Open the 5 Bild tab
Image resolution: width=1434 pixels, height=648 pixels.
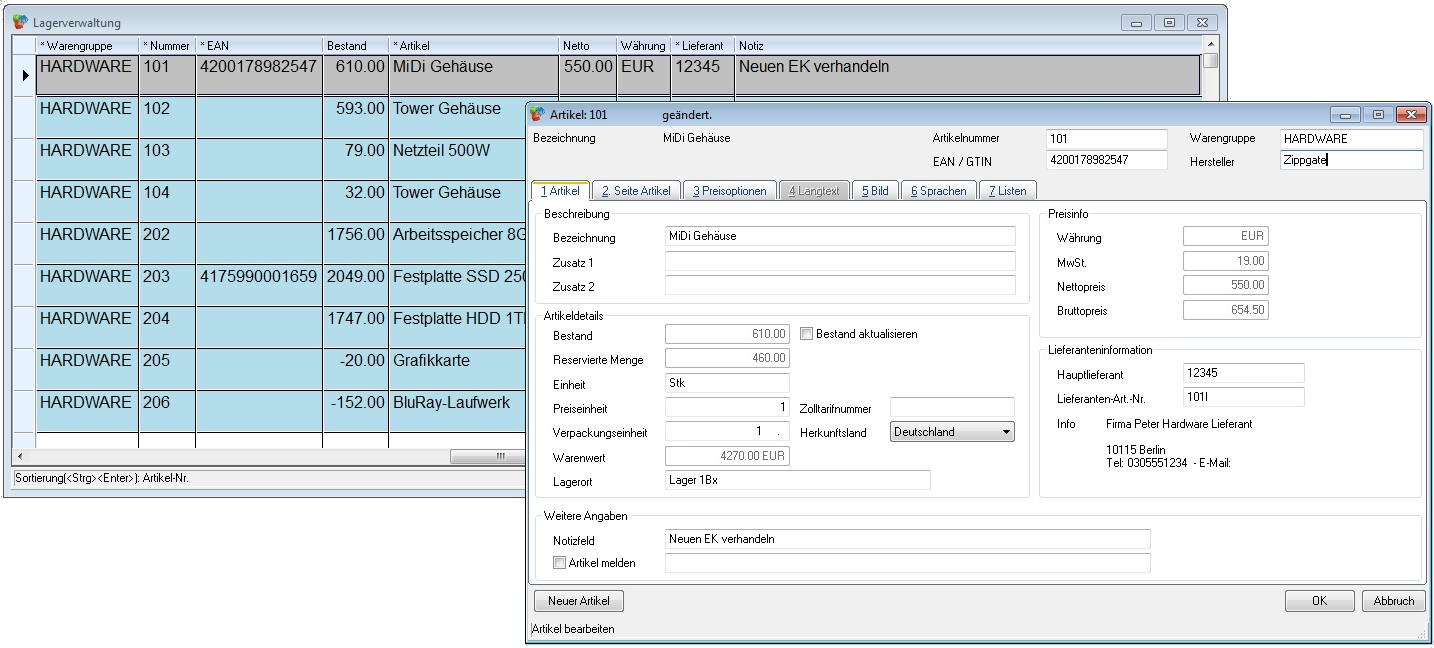tap(875, 191)
